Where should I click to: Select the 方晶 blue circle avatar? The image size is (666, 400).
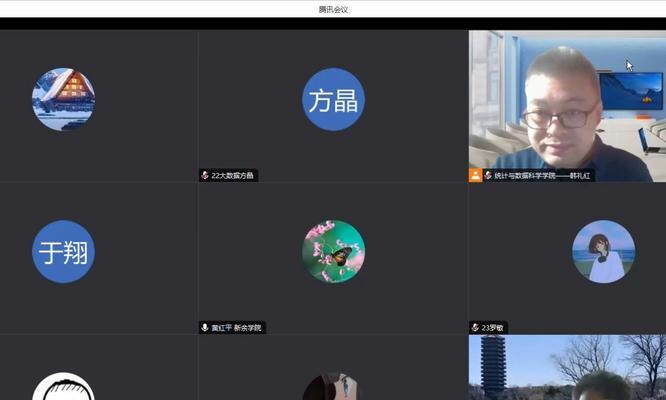coord(333,99)
